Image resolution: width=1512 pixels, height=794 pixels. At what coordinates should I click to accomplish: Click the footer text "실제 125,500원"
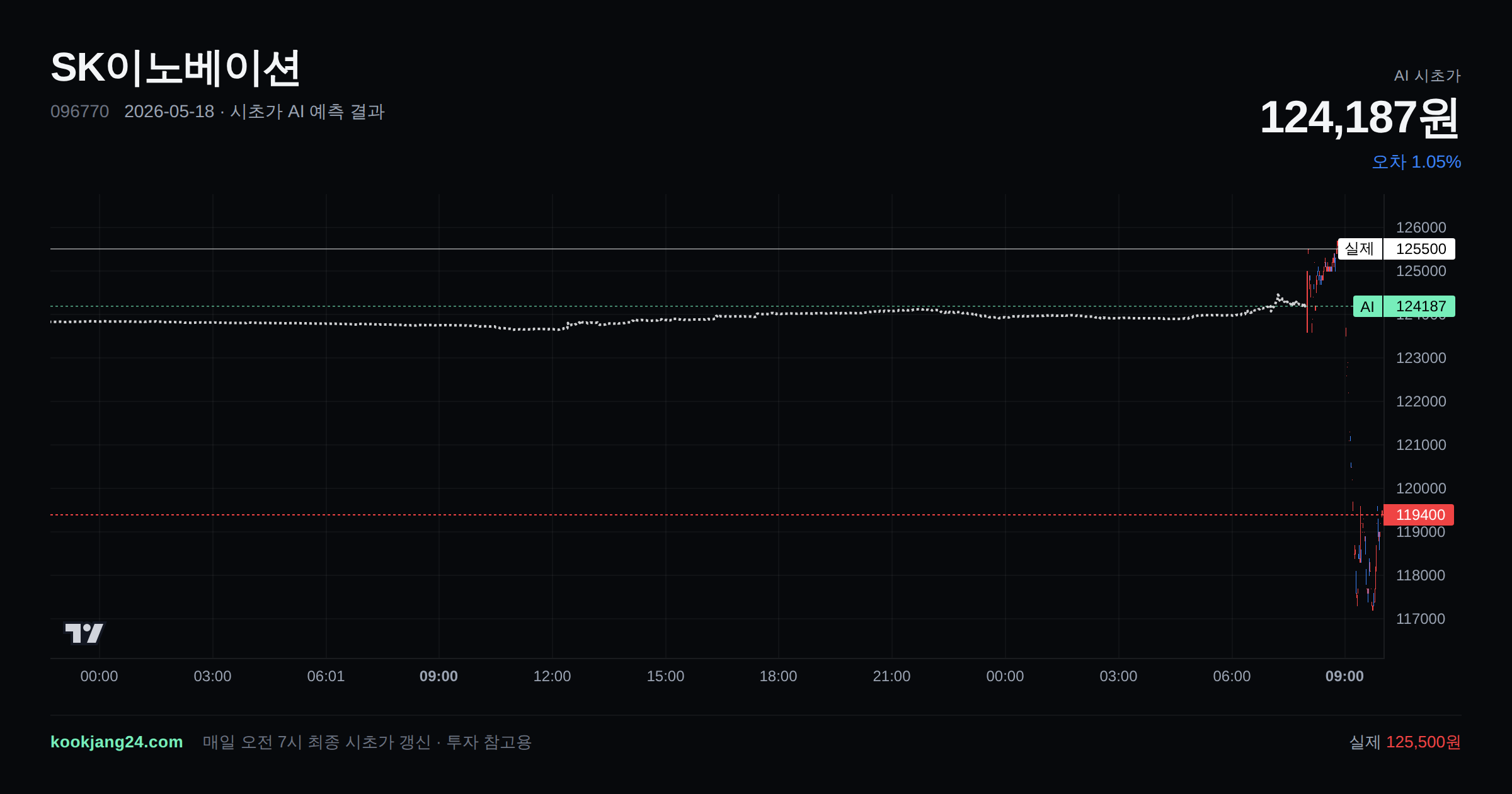[1405, 742]
